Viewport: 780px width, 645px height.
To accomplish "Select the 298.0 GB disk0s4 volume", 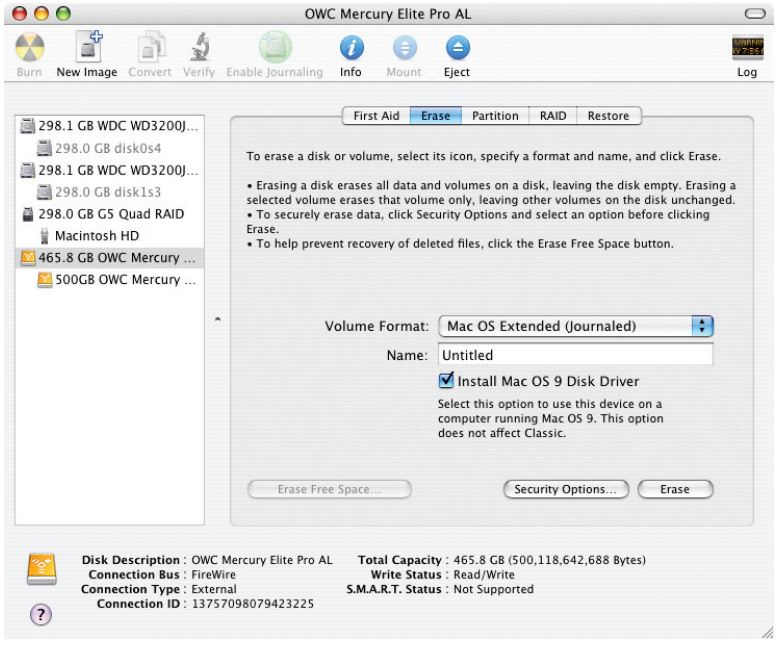I will 109,148.
